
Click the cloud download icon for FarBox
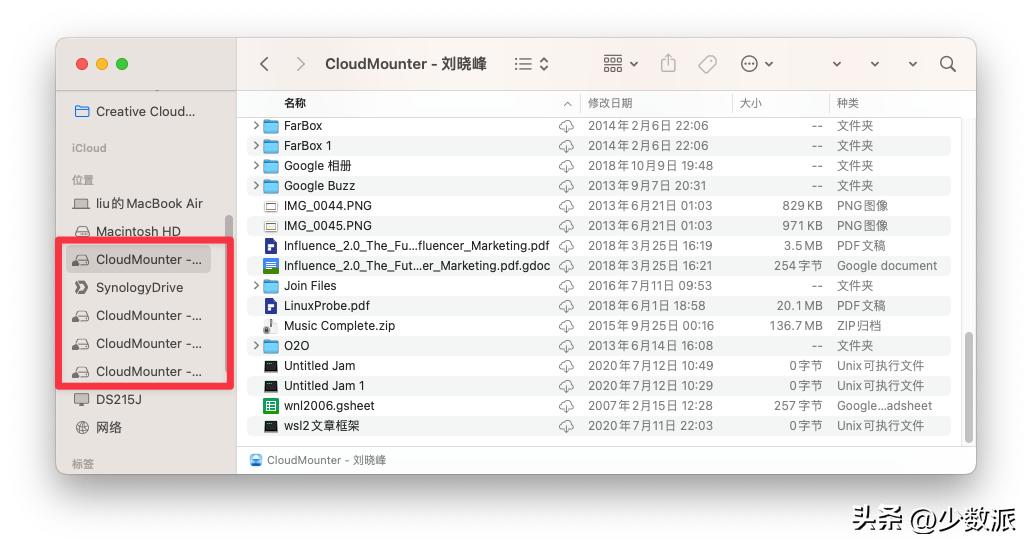[x=566, y=126]
